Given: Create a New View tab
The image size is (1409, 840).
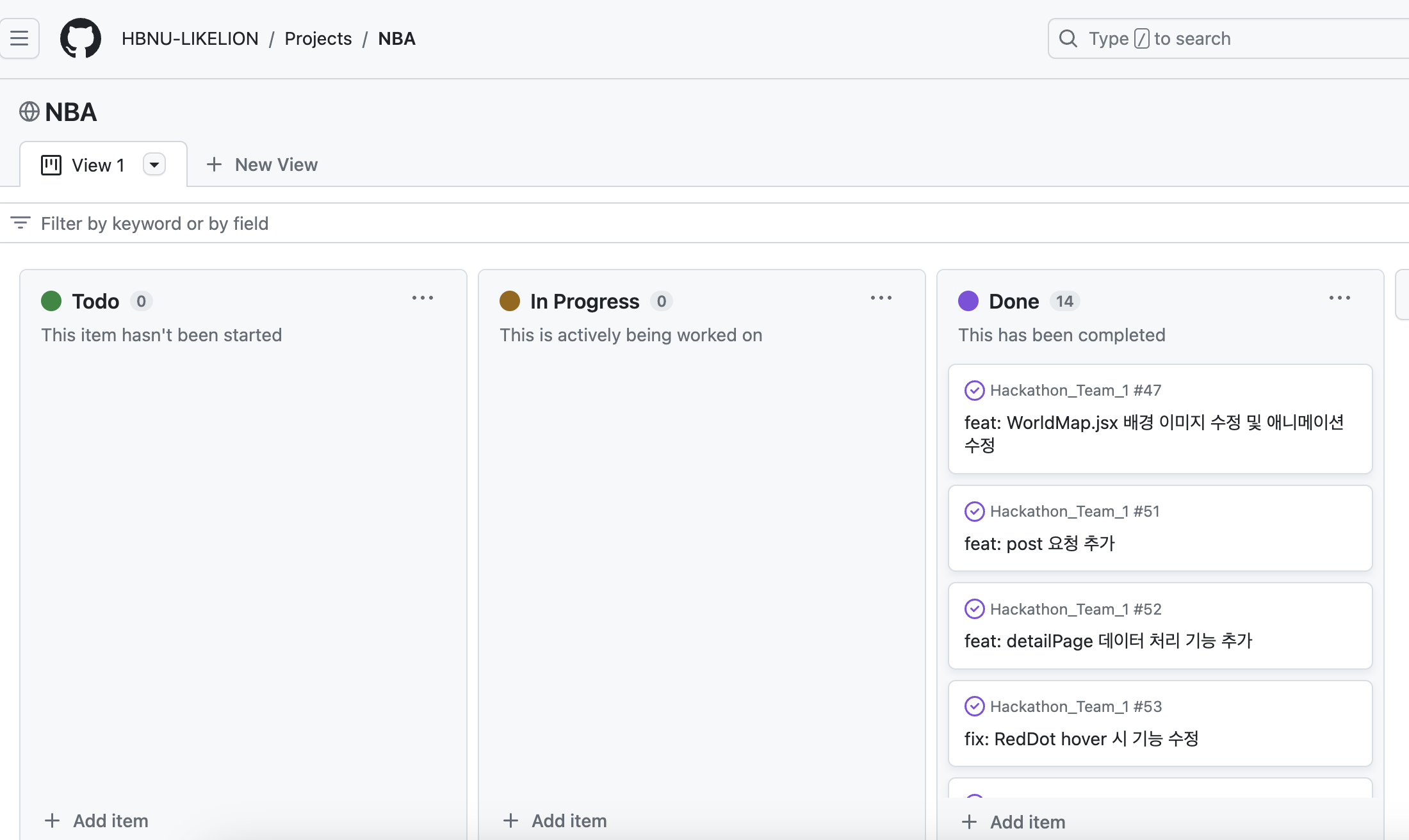Looking at the screenshot, I should pyautogui.click(x=263, y=165).
